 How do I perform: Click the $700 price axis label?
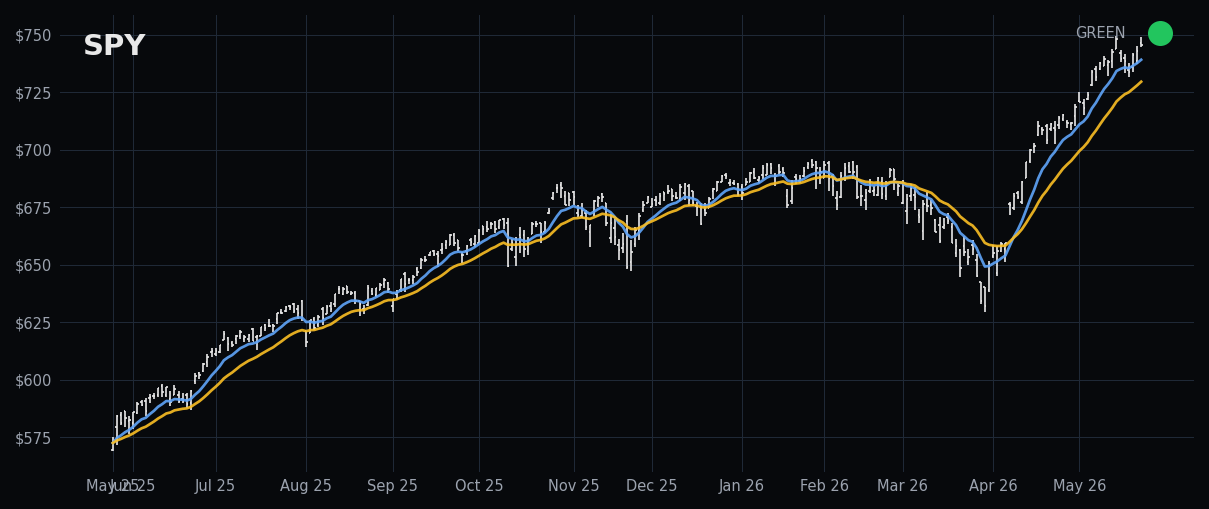coord(33,150)
